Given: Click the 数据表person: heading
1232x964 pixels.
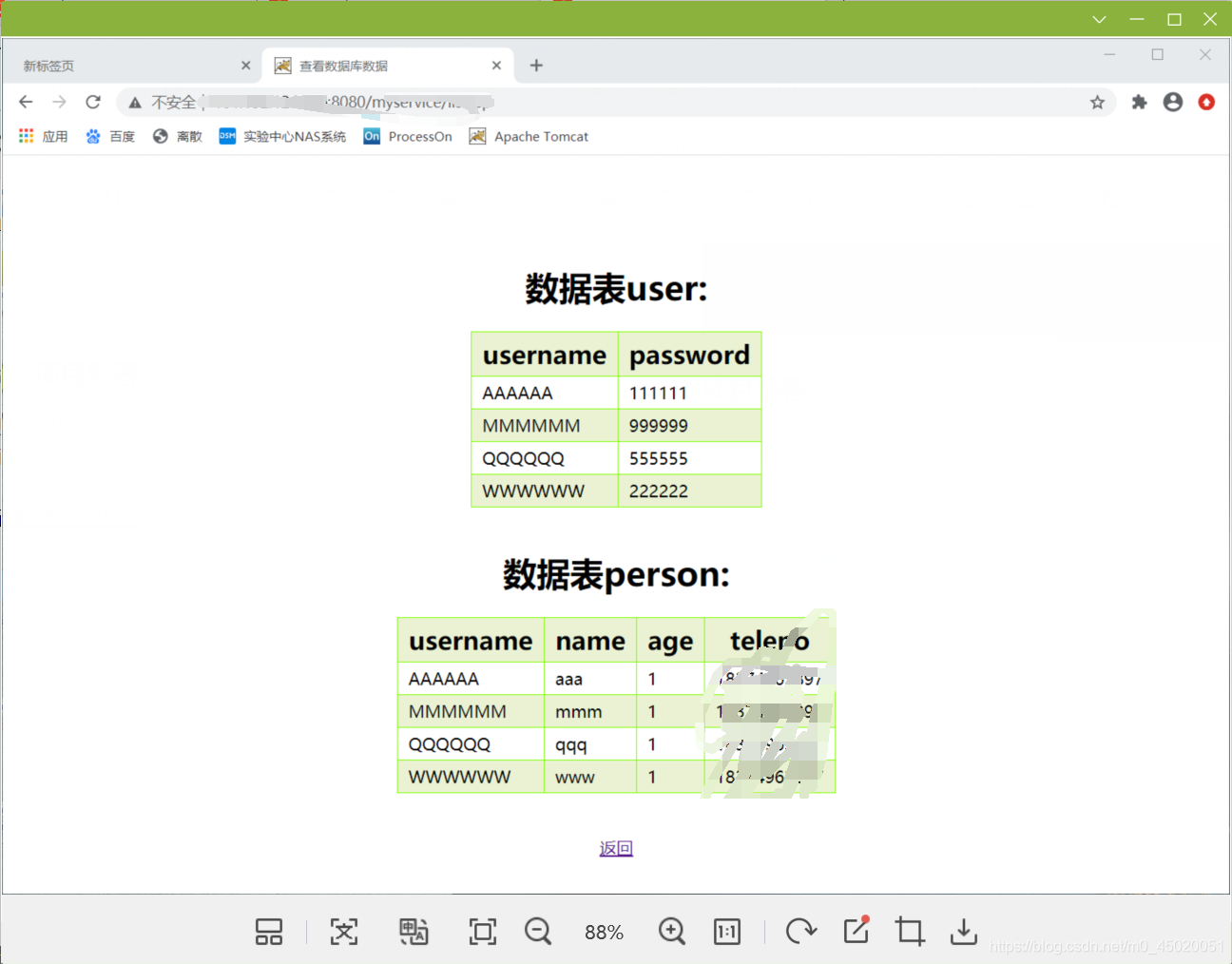Looking at the screenshot, I should [616, 575].
